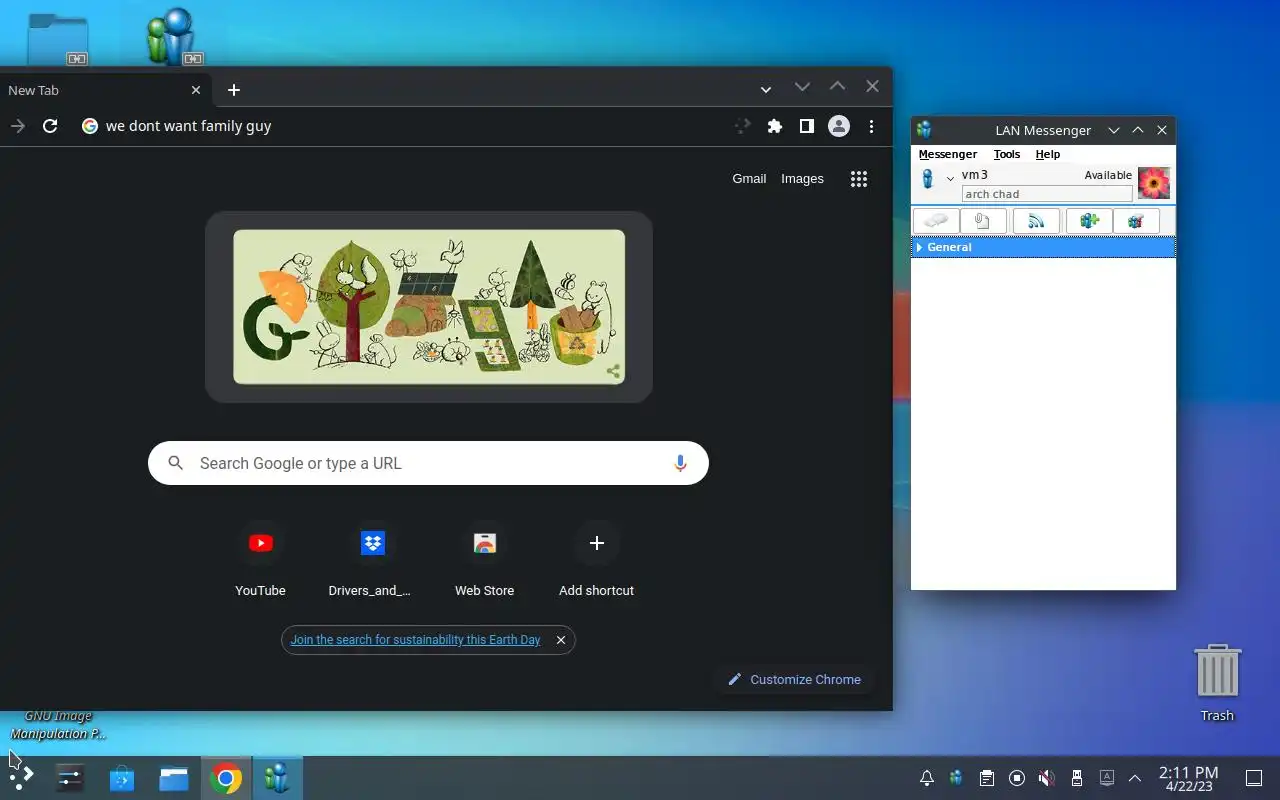
Task: Click the forward navigation arrow in Chrome
Action: [x=17, y=126]
